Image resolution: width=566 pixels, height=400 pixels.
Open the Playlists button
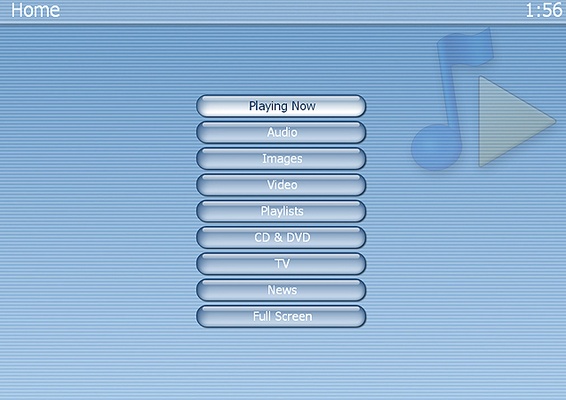click(281, 211)
